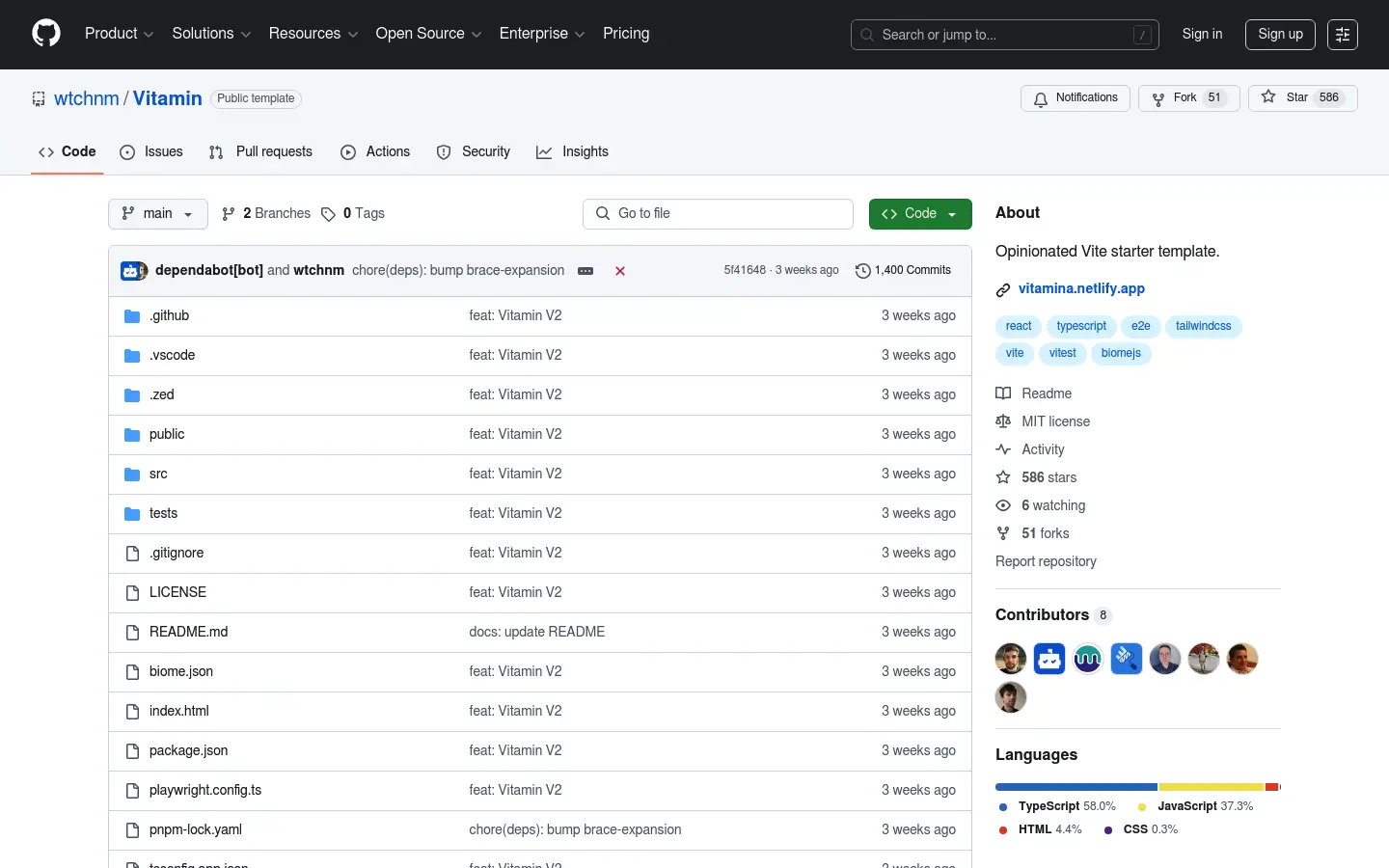Screen dimensions: 1389x868
Task: Open the Solutions dropdown menu
Action: tap(211, 34)
